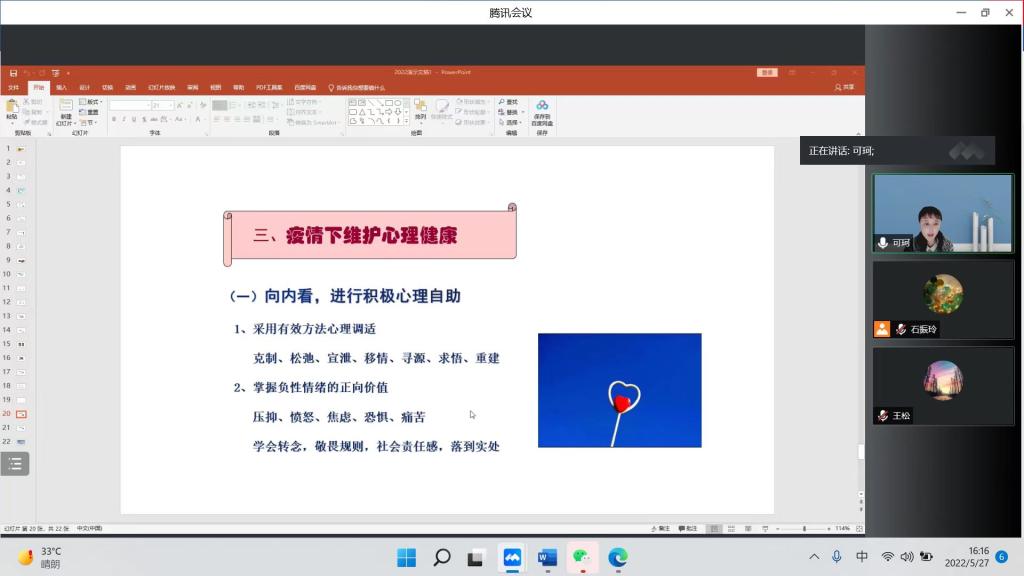Toggle Italic formatting in font group

point(124,119)
